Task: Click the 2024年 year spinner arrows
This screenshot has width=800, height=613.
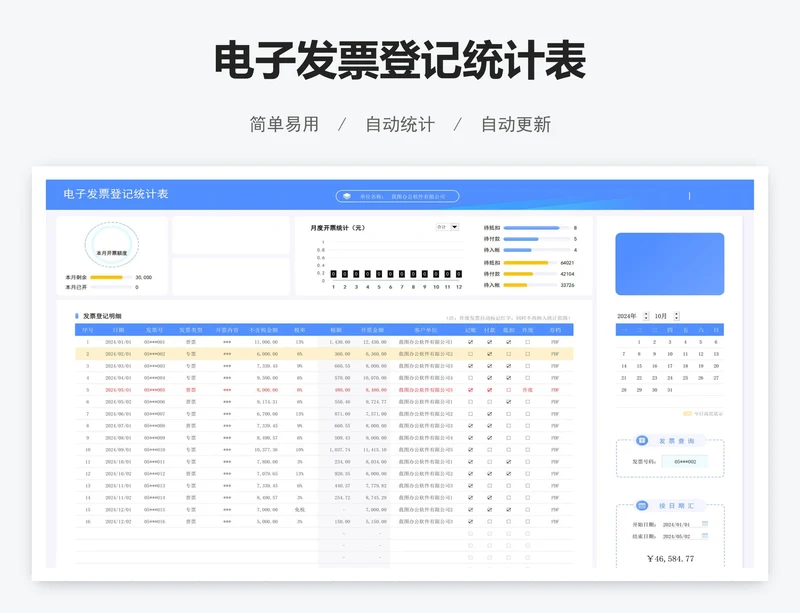Action: tap(646, 316)
